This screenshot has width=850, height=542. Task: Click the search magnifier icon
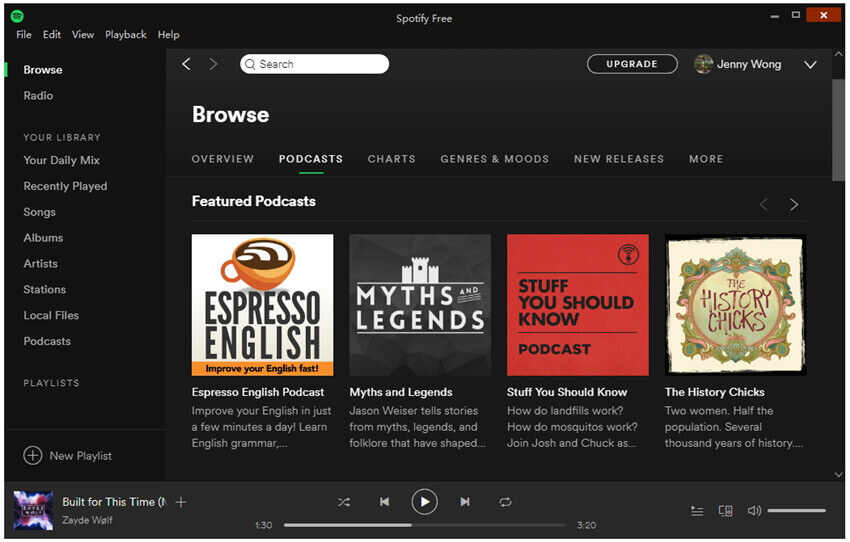click(250, 64)
